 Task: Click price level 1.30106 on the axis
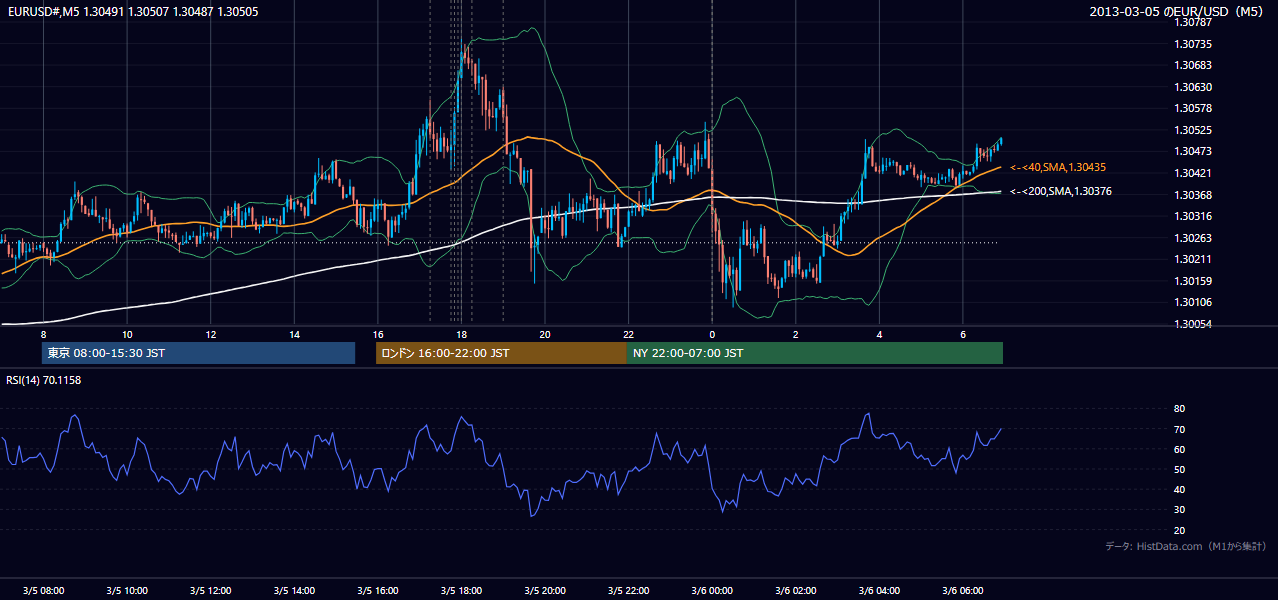tap(1195, 302)
